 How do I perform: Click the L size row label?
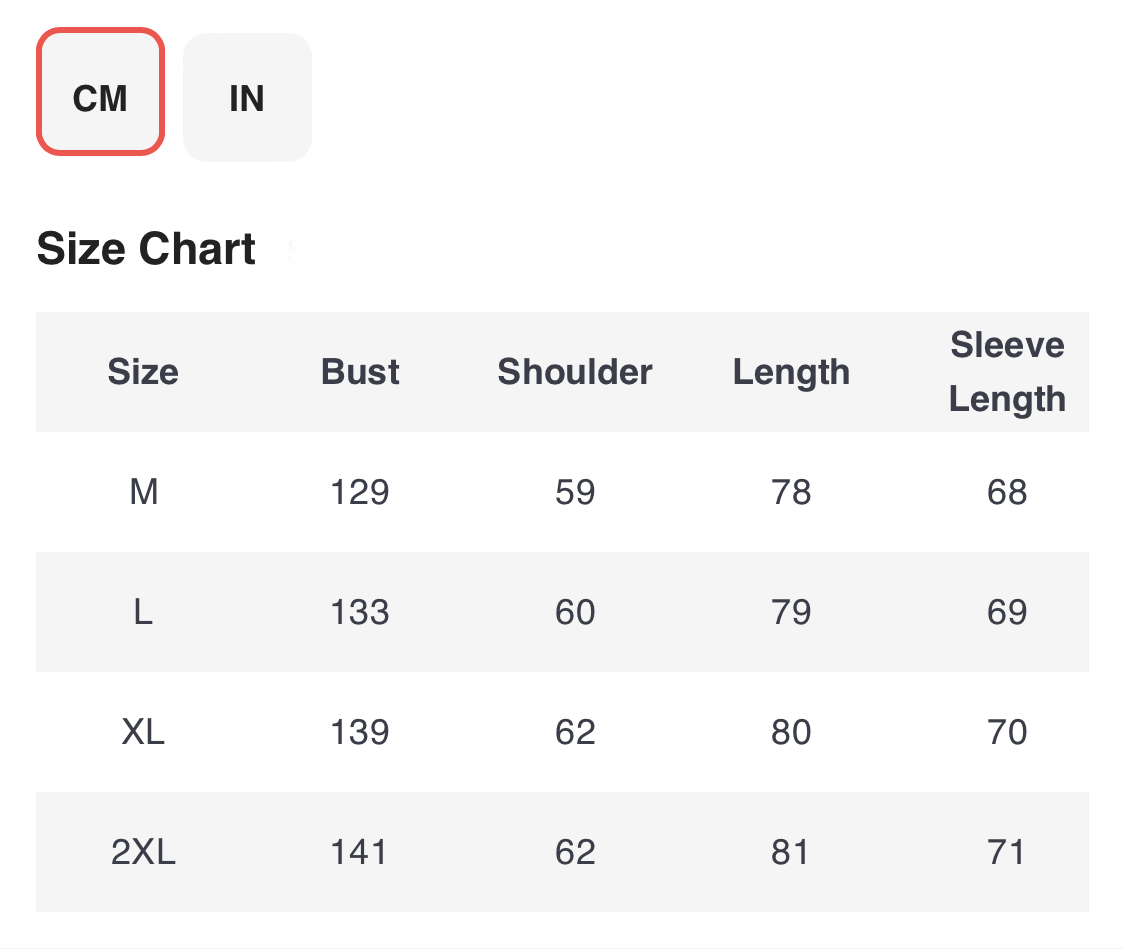coord(143,612)
